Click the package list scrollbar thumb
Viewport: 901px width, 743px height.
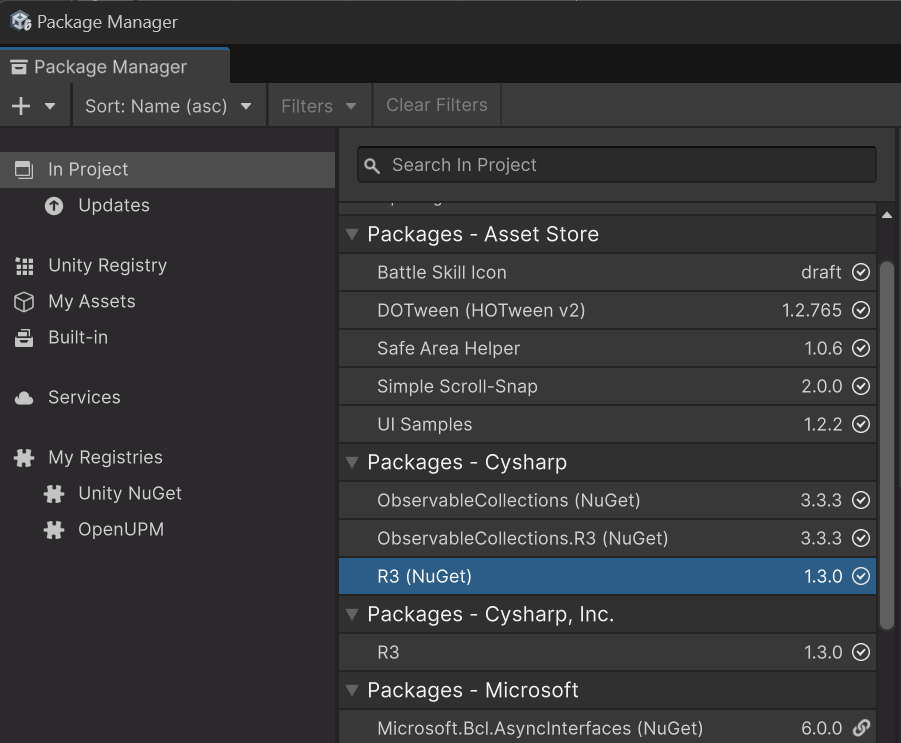(887, 444)
